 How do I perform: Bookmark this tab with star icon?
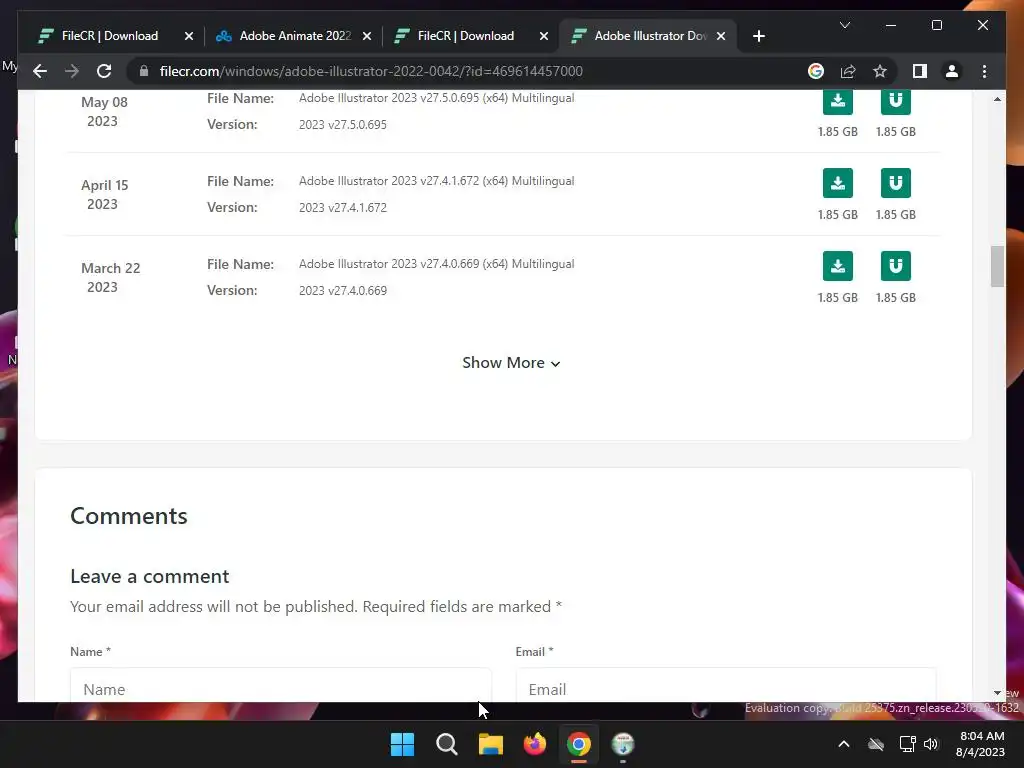coord(880,71)
